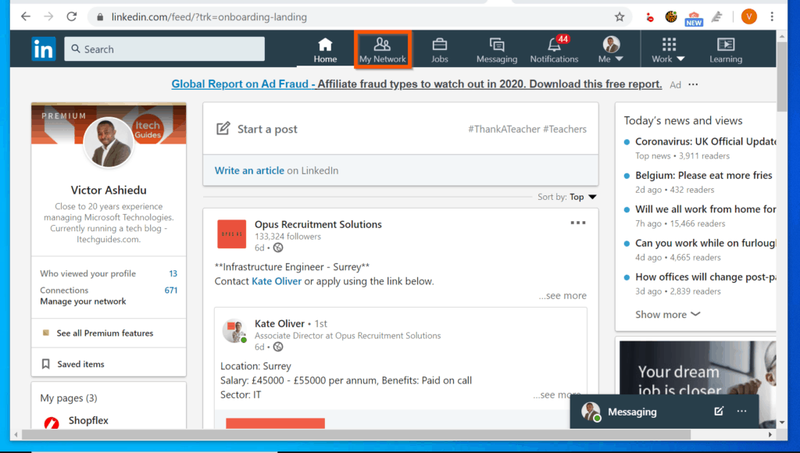Viewport: 800px width, 453px height.
Task: Click the Search input field
Action: tap(164, 49)
